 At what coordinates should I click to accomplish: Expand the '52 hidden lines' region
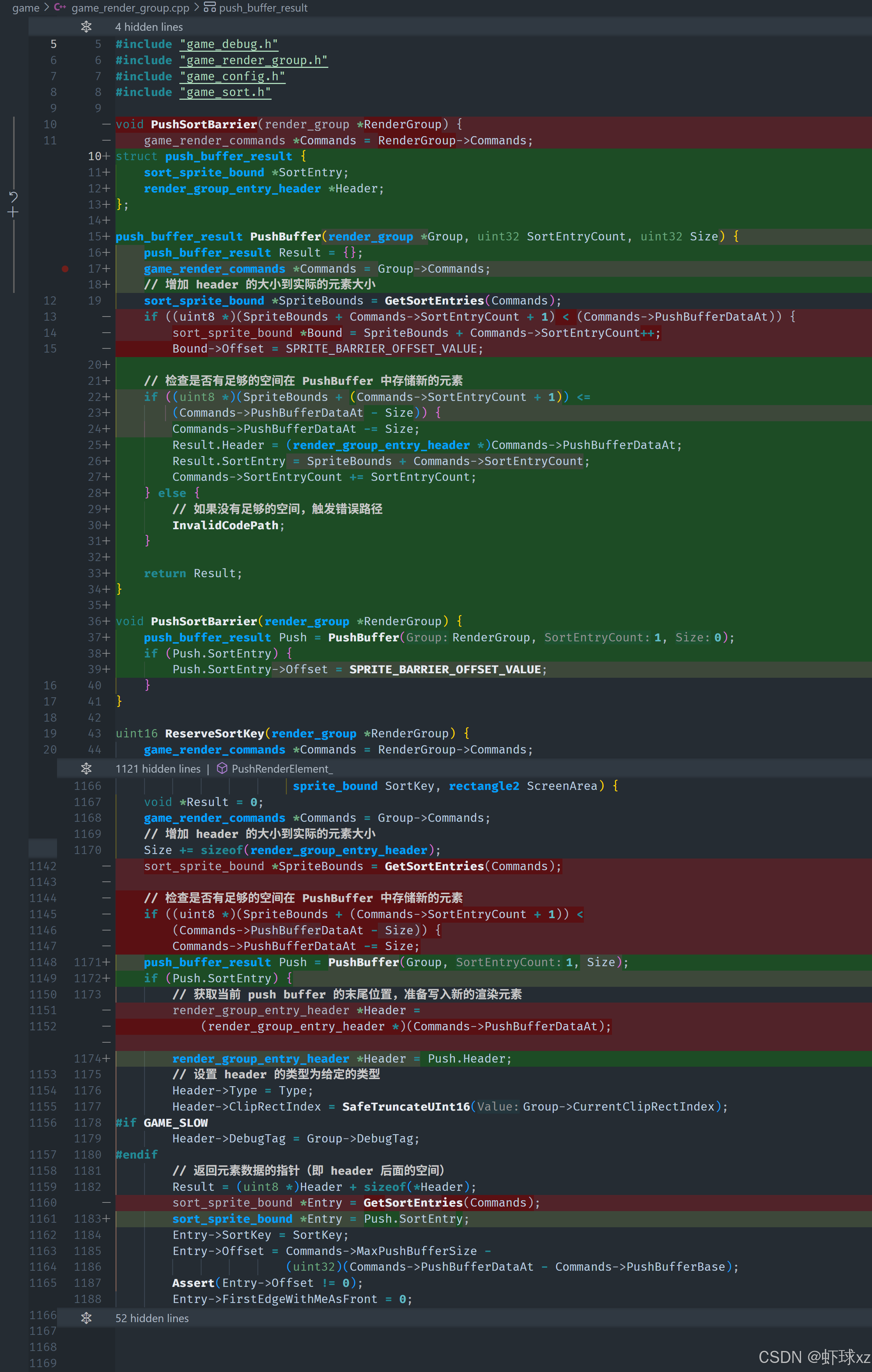[152, 1318]
